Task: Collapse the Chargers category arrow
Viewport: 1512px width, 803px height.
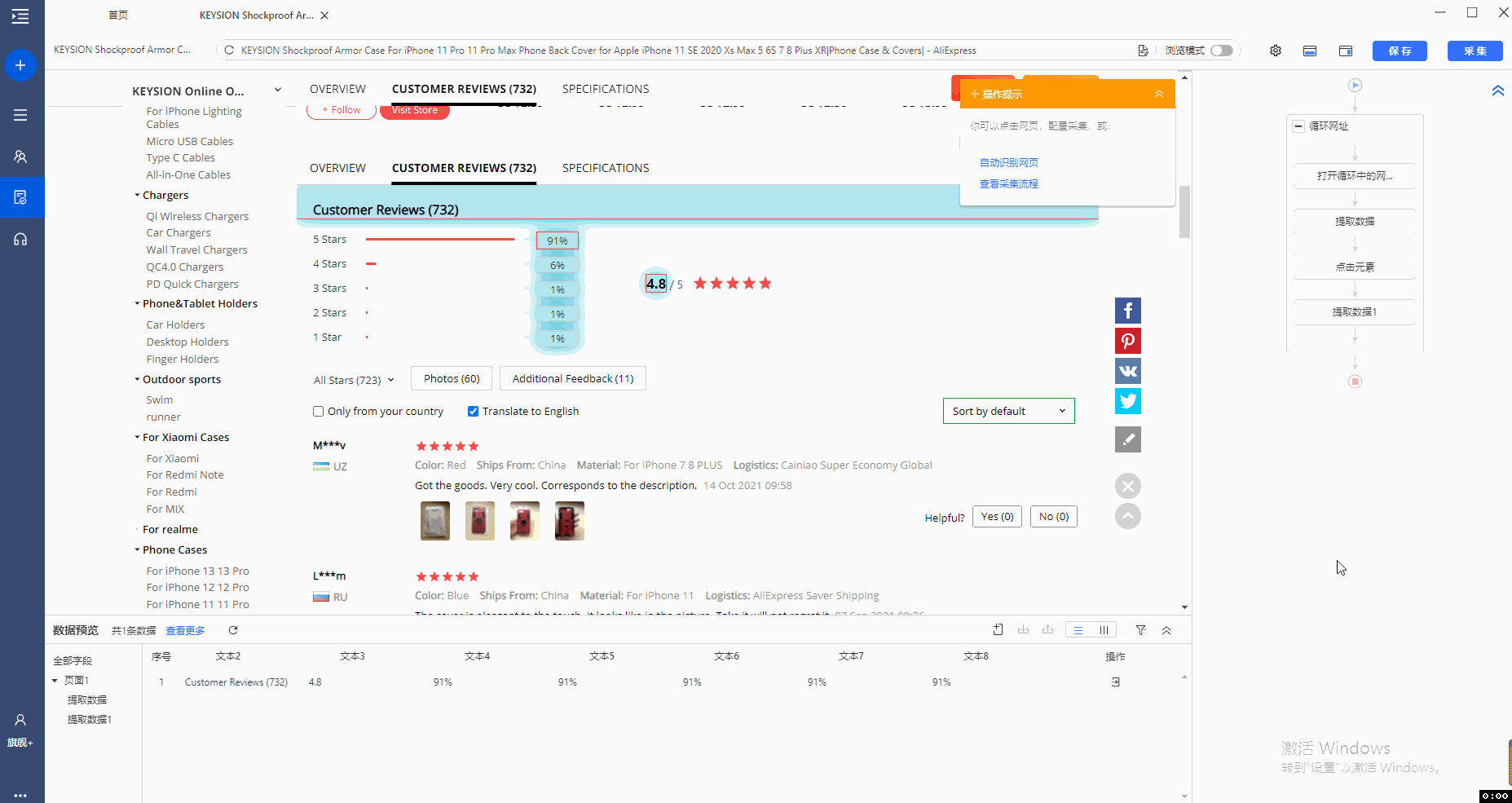Action: [x=137, y=196]
